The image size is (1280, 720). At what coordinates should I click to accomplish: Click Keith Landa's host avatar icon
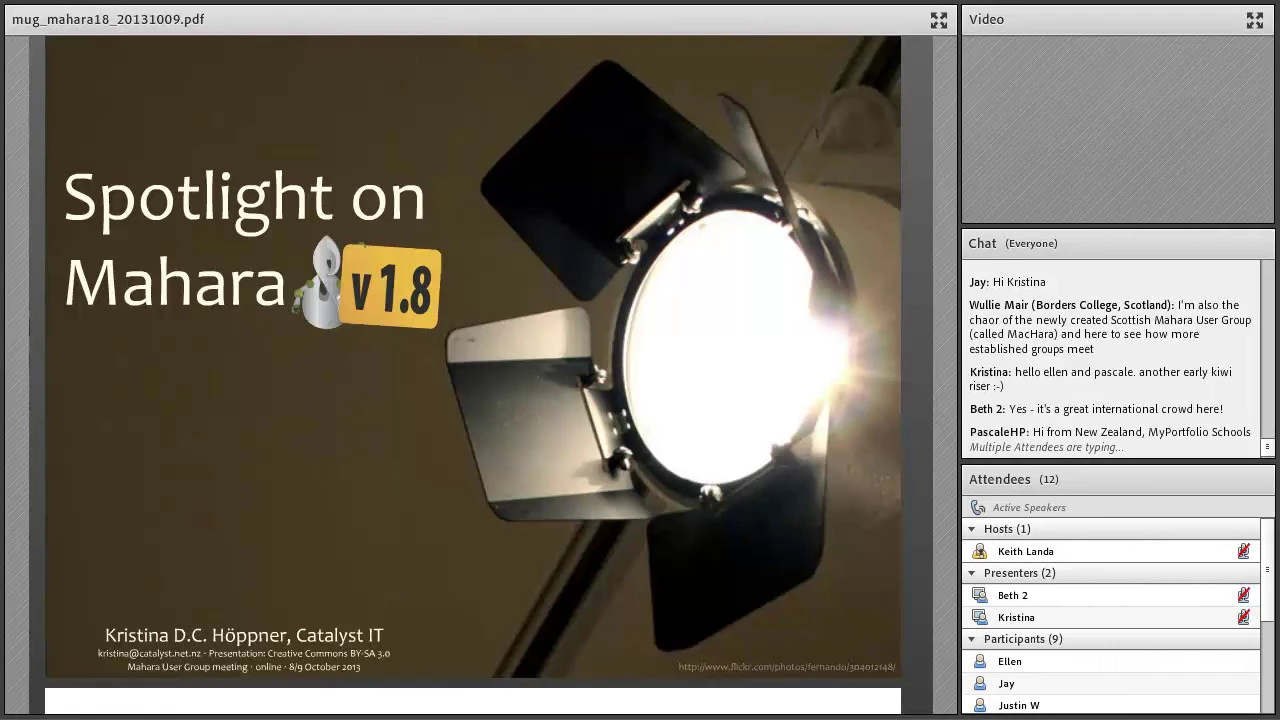coord(980,552)
